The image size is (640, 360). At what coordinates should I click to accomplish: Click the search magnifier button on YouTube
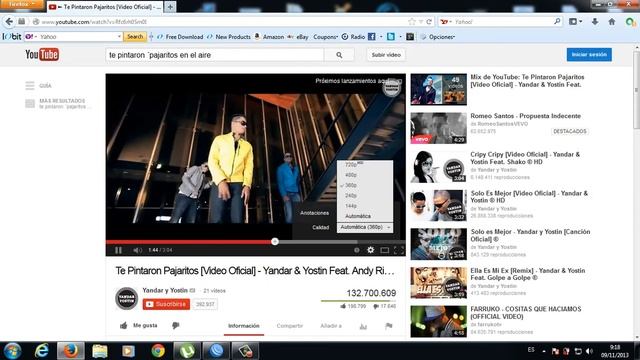coord(339,55)
